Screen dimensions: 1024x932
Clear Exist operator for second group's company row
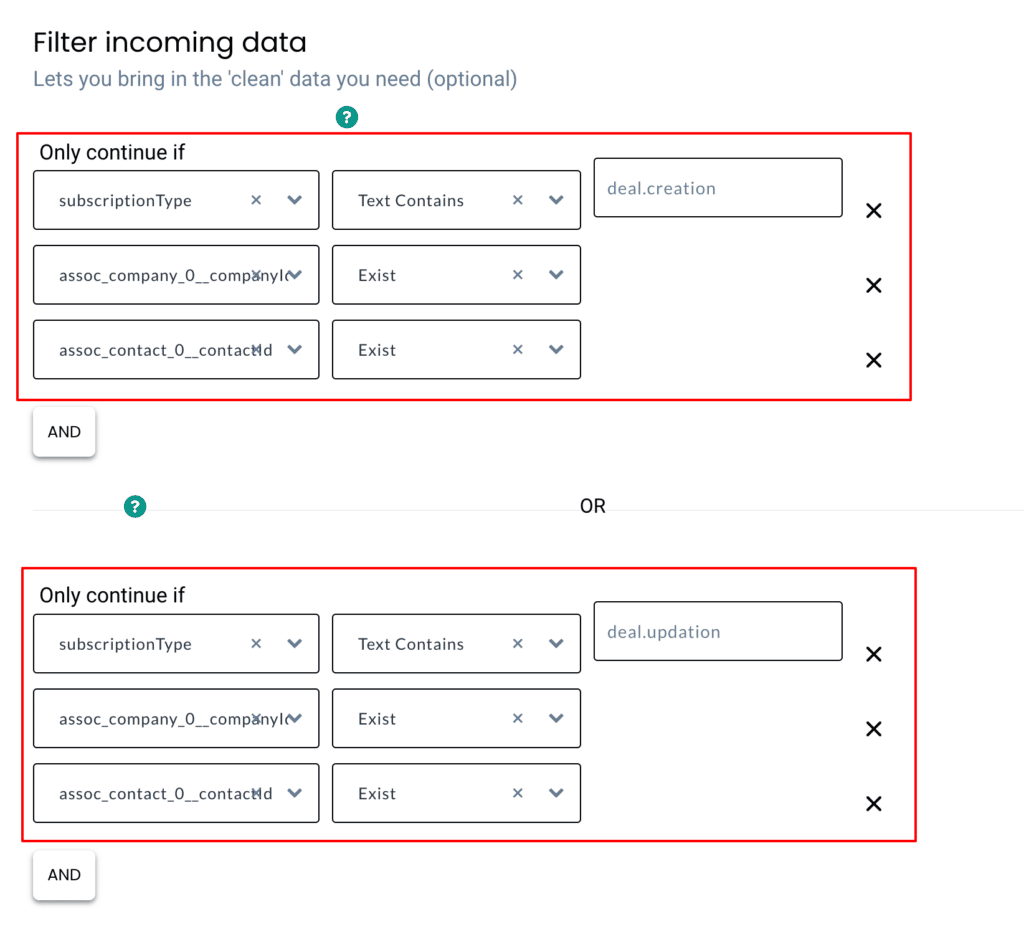click(x=518, y=718)
